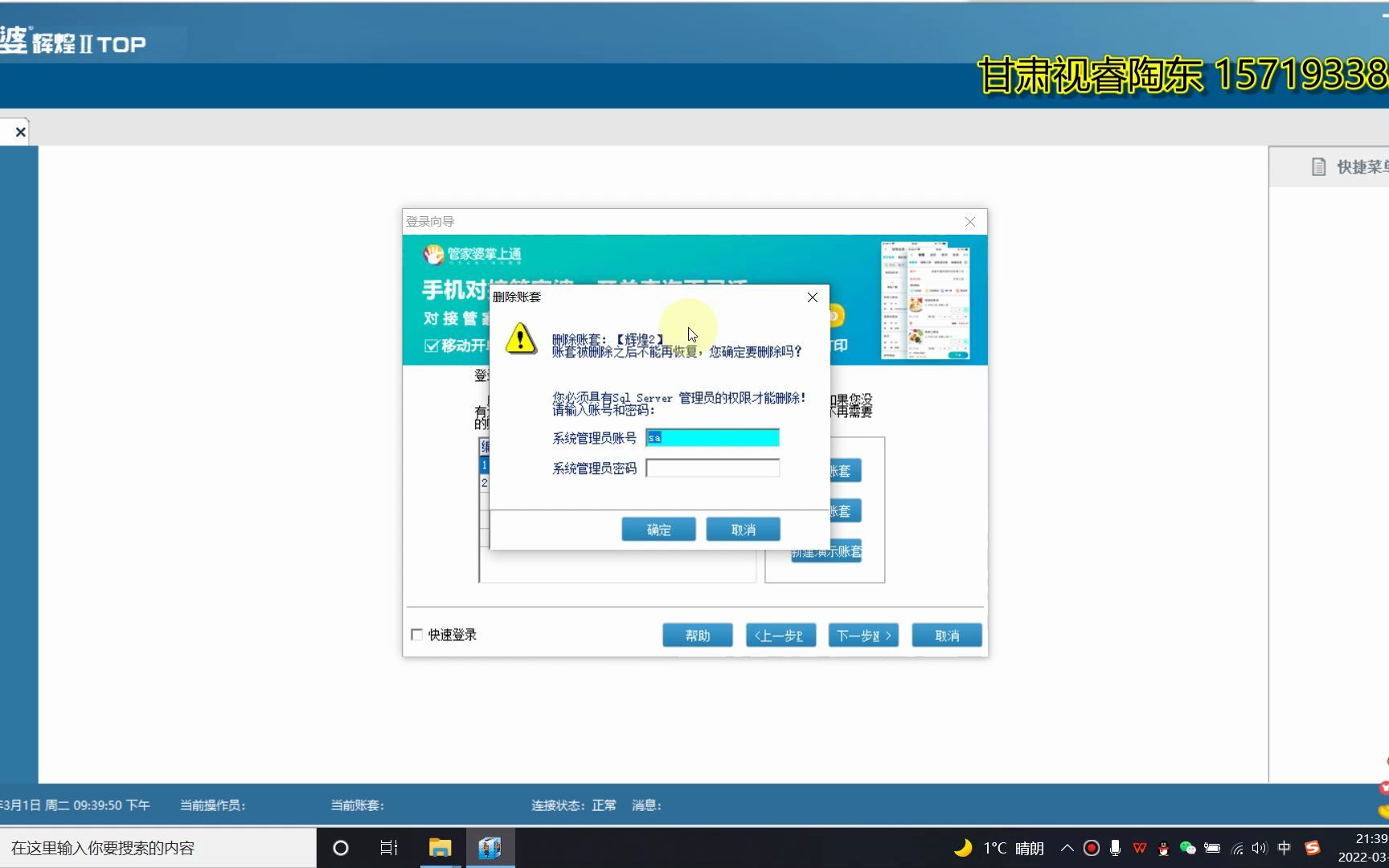This screenshot has height=868, width=1389.
Task: Open File Explorer from the taskbar
Action: click(x=440, y=848)
